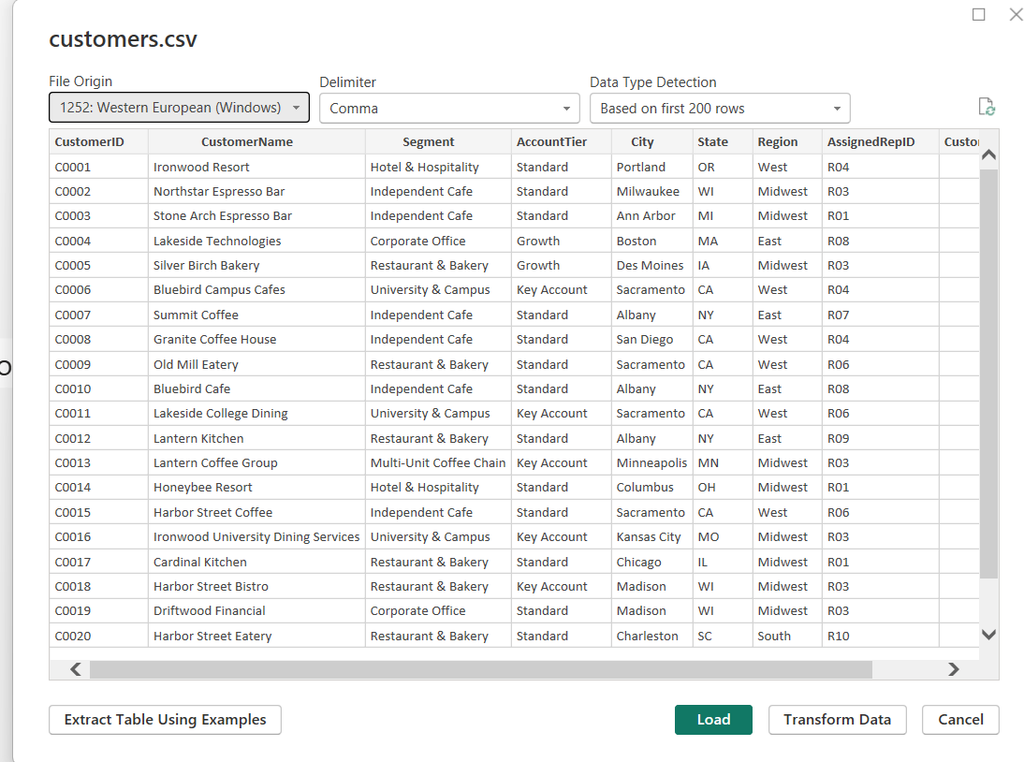Select the Portland city cell
This screenshot has width=1024, height=762.
652,167
